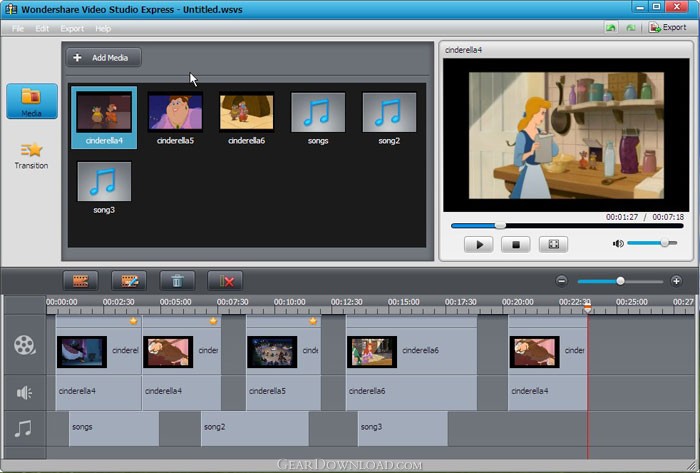This screenshot has height=473, width=700.
Task: Click the edit clip icon
Action: pos(129,281)
